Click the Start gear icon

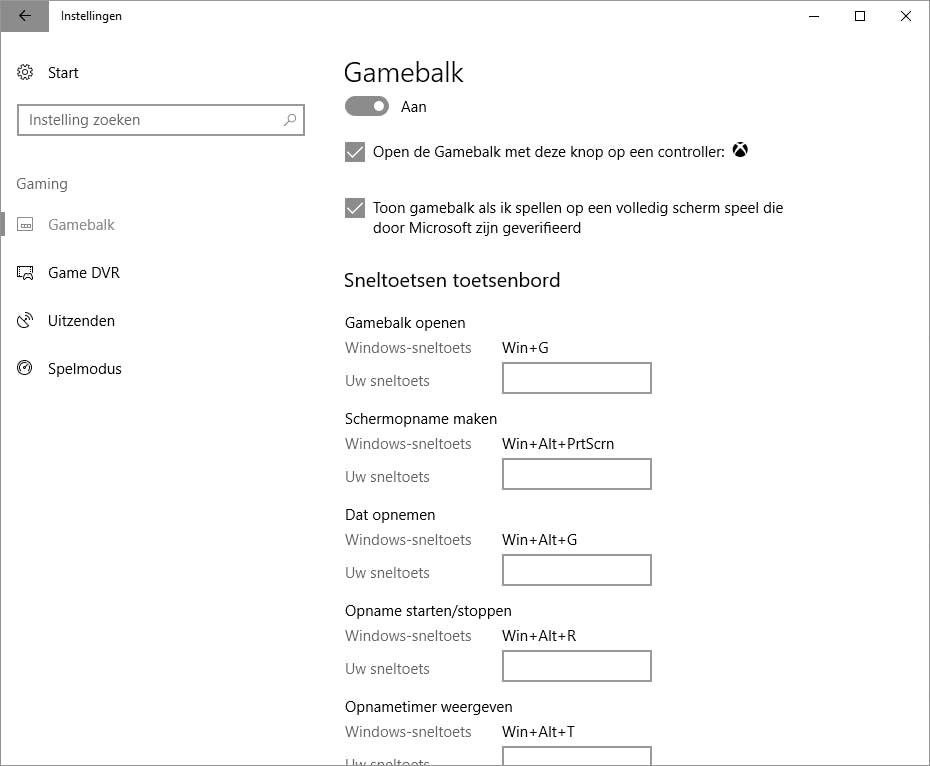tap(26, 73)
